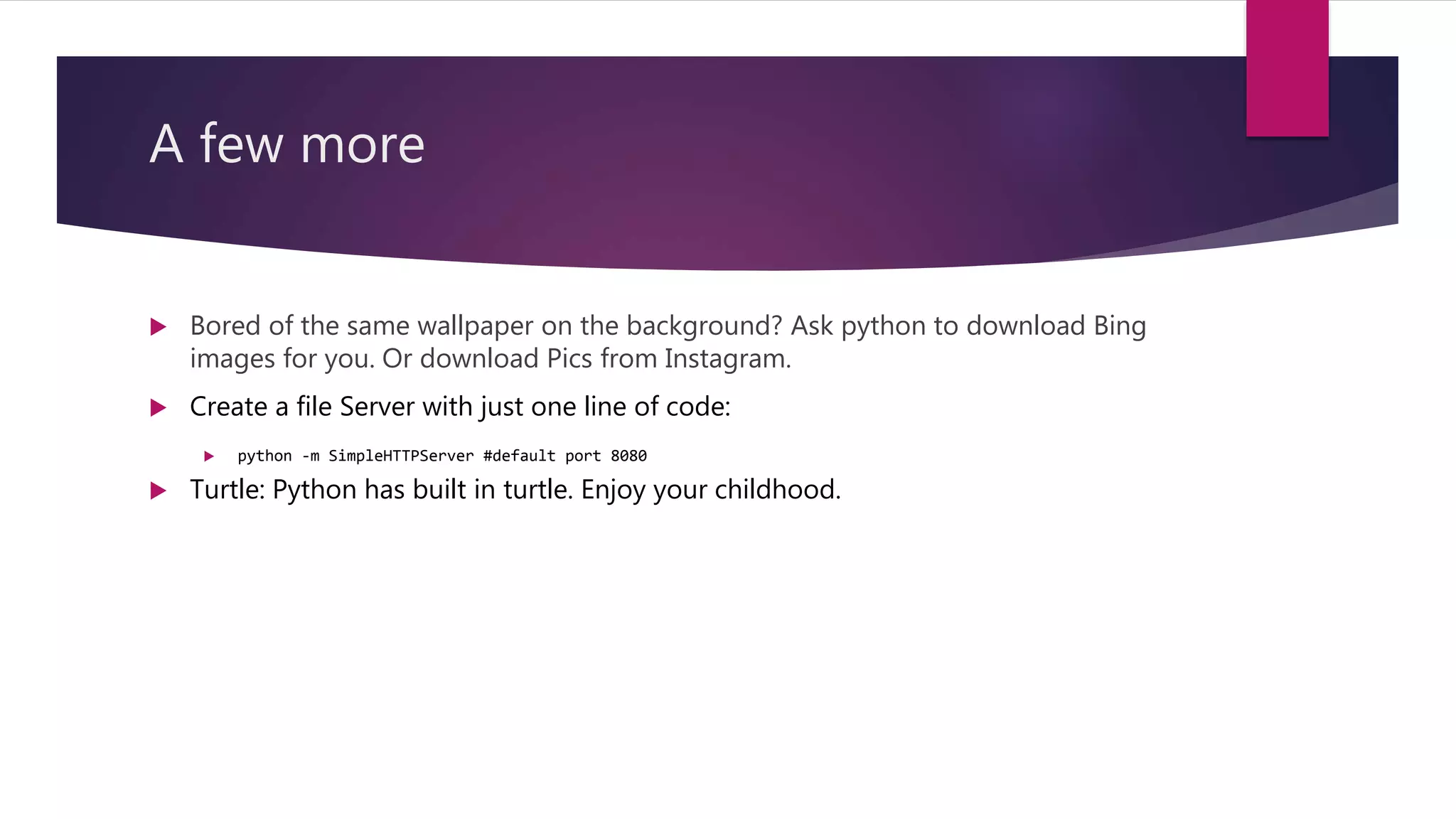Click the phrase 'download Pics from' in the first bullet
Viewport: 1456px width, 819px height.
pyautogui.click(x=538, y=358)
